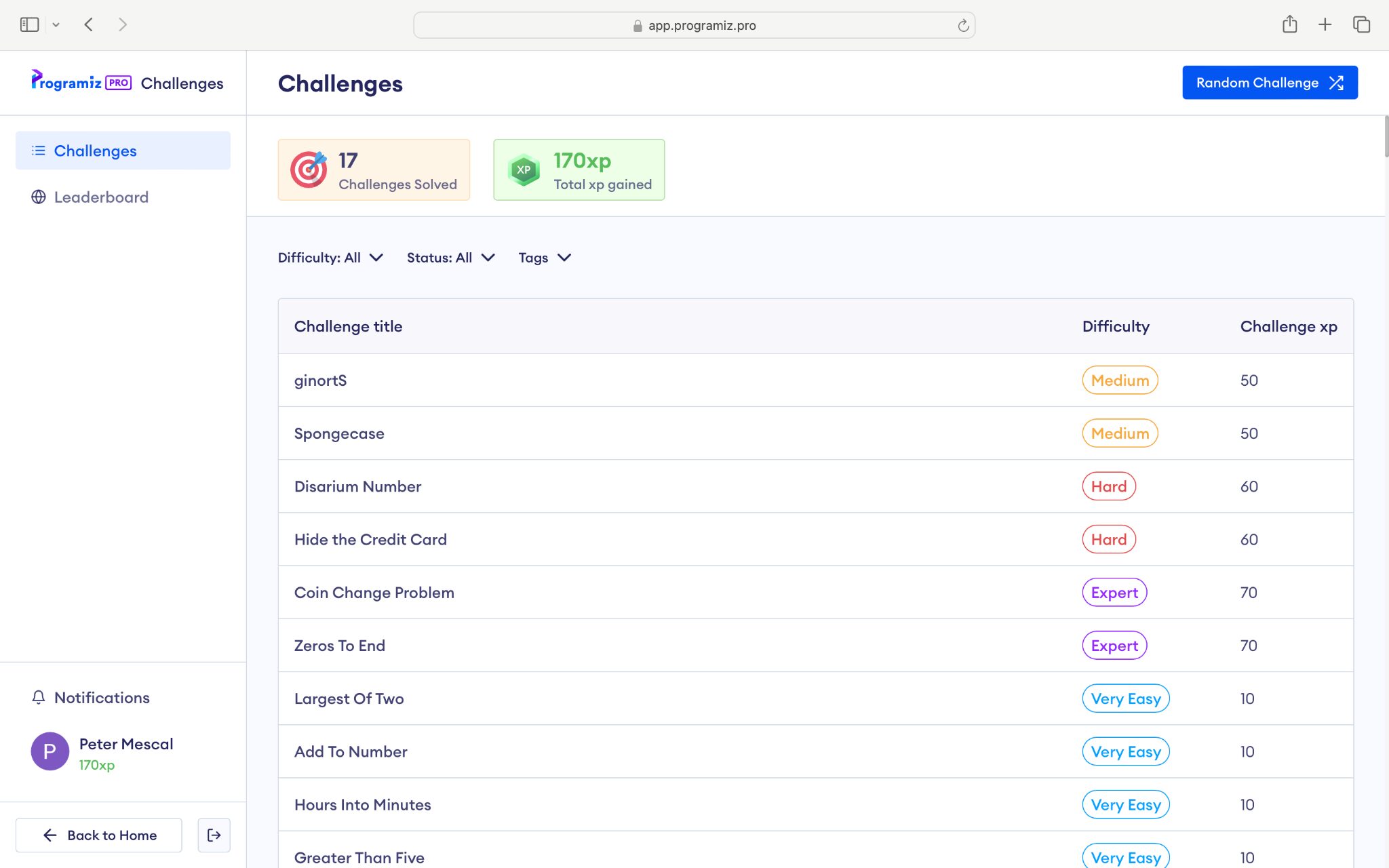Reload the page with the refresh icon

[x=962, y=26]
